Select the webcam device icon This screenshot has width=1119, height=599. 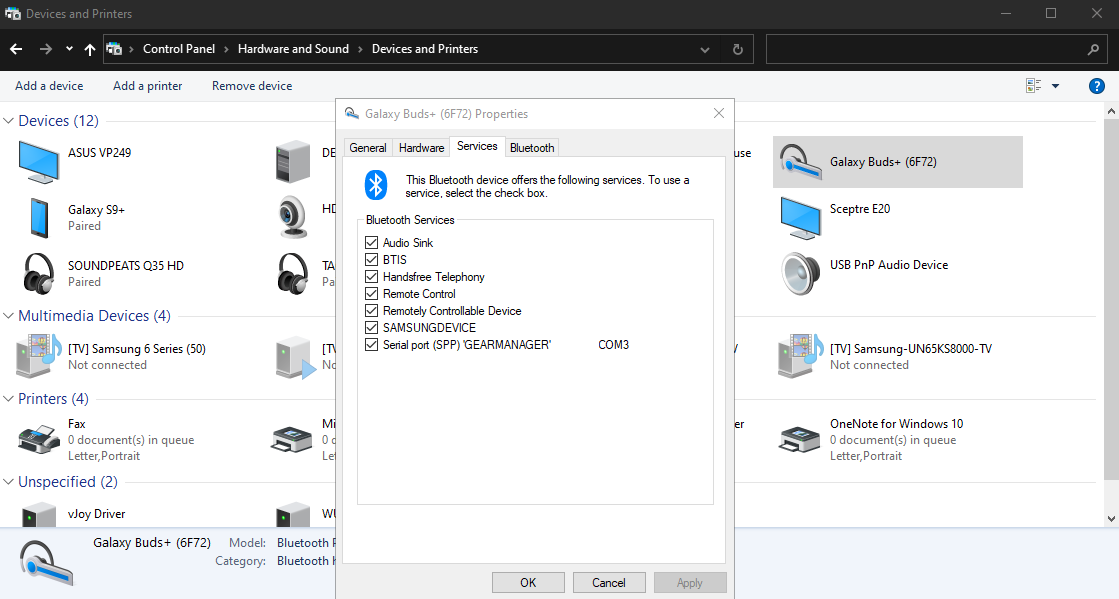point(293,217)
